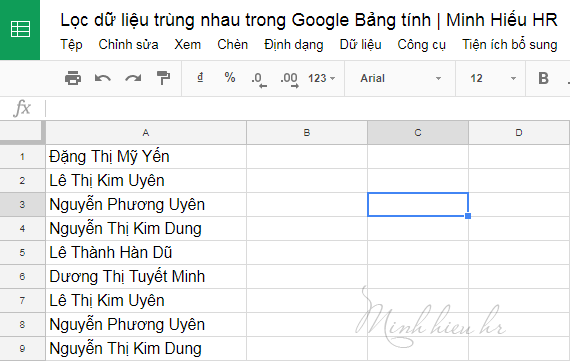Select empty cell B1
Screen dimensions: 570x361
click(x=307, y=157)
